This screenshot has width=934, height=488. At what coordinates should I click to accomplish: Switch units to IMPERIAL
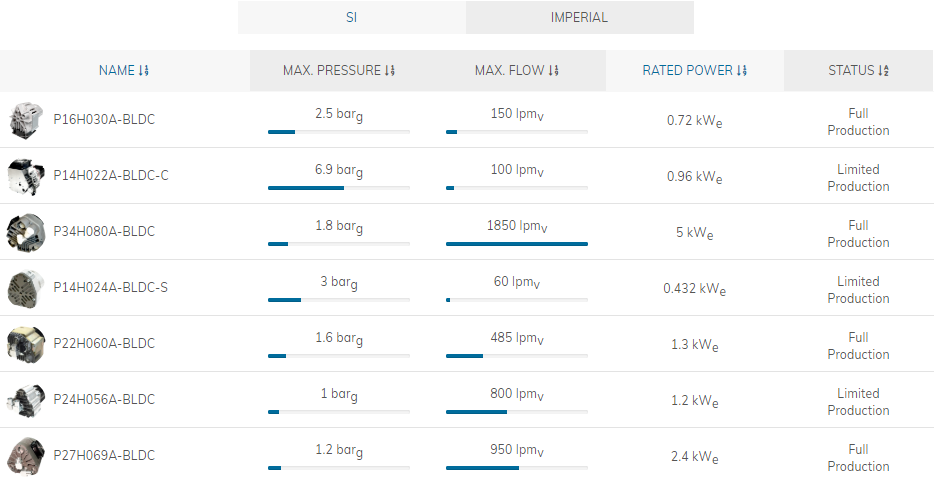pos(580,17)
